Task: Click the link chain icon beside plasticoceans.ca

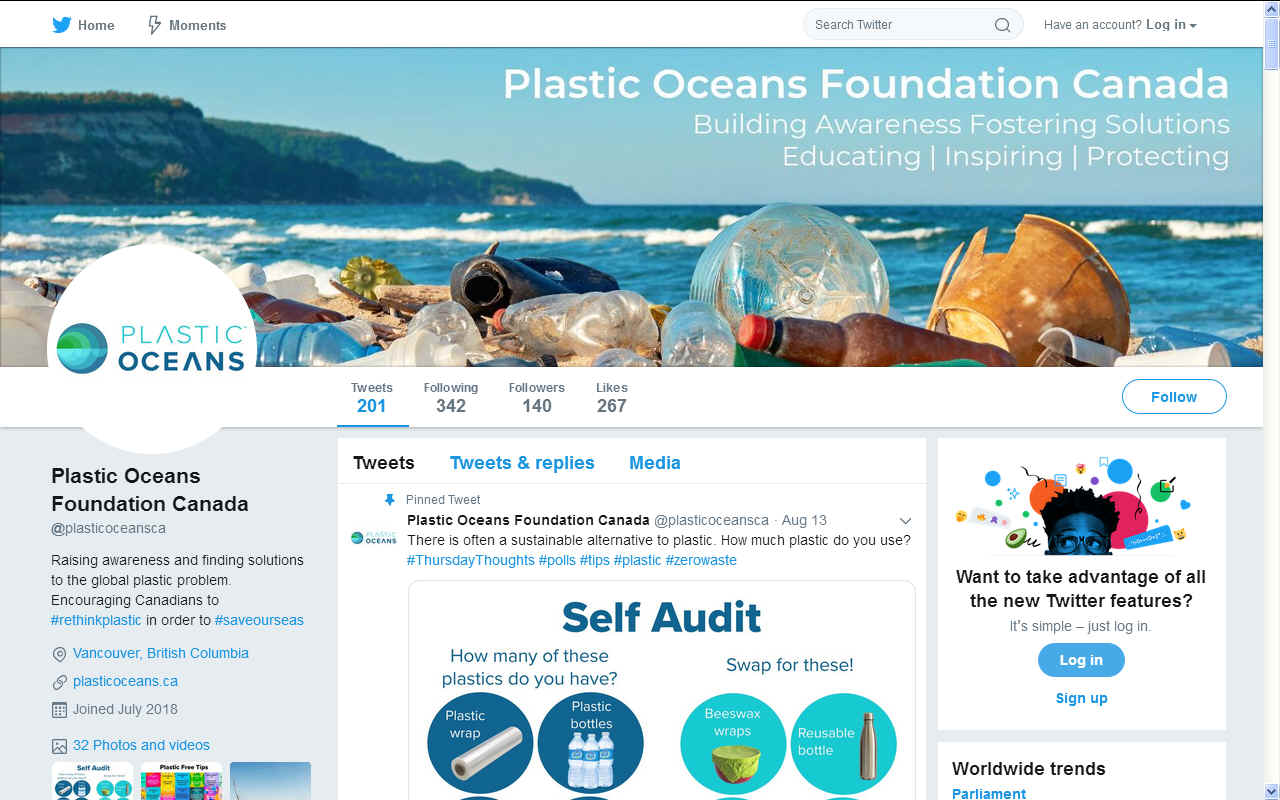Action: coord(59,682)
